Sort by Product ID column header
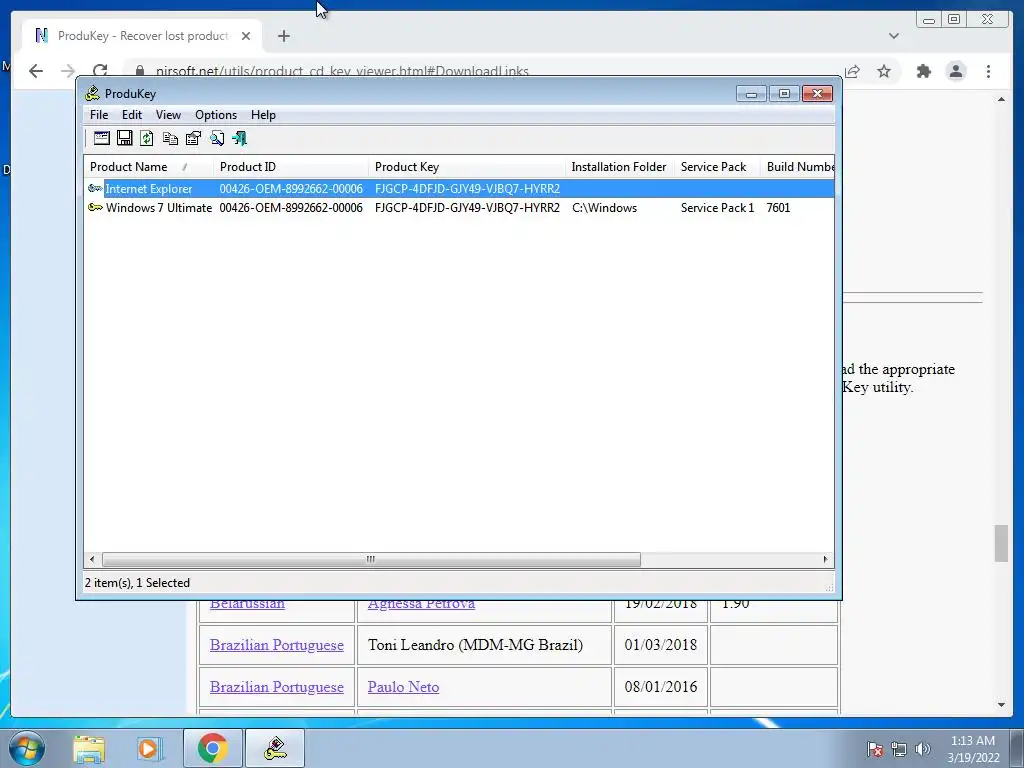Viewport: 1024px width, 768px height. click(x=291, y=167)
